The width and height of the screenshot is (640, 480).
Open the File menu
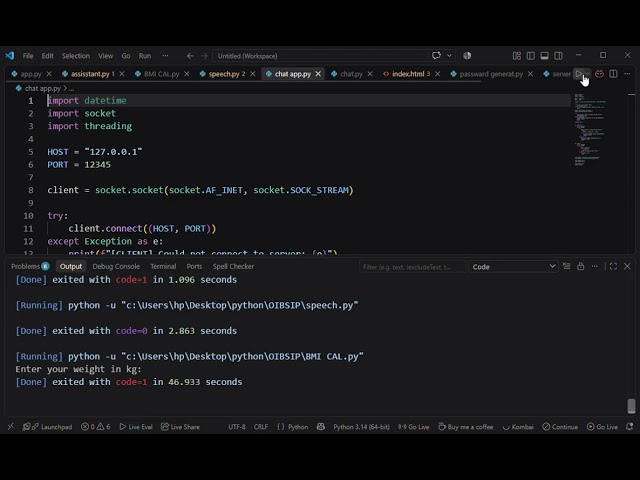pos(28,56)
